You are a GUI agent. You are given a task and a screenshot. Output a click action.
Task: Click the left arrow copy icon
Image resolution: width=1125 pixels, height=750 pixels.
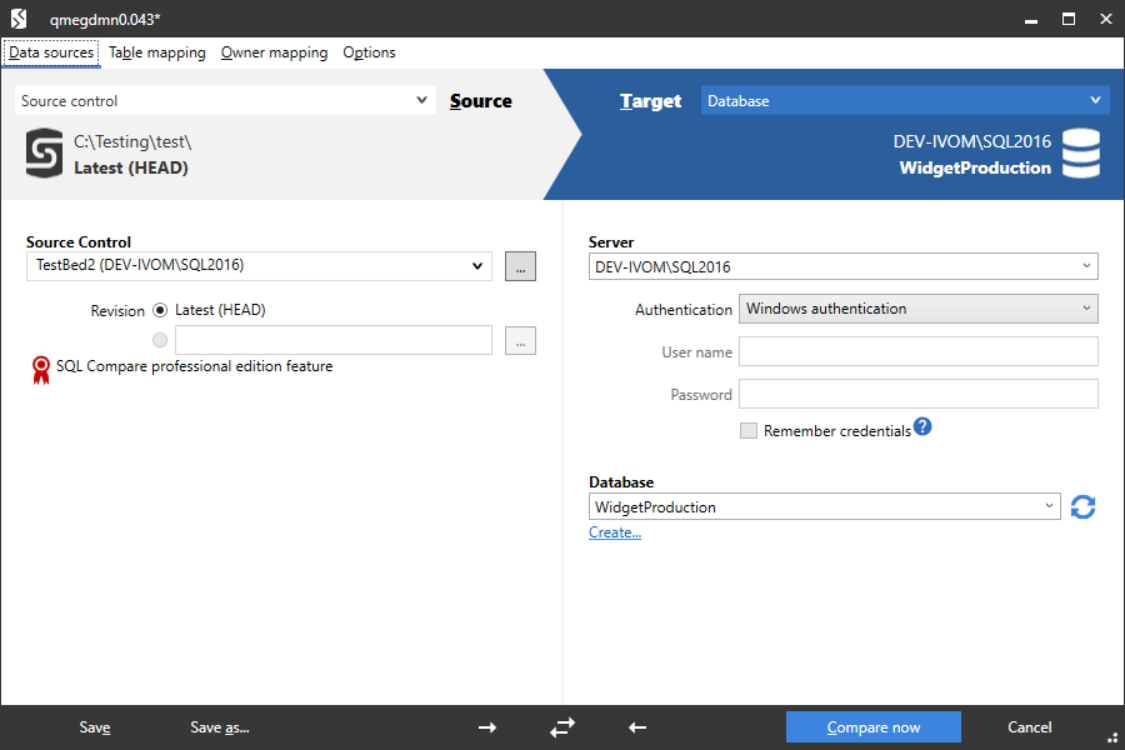tap(637, 728)
